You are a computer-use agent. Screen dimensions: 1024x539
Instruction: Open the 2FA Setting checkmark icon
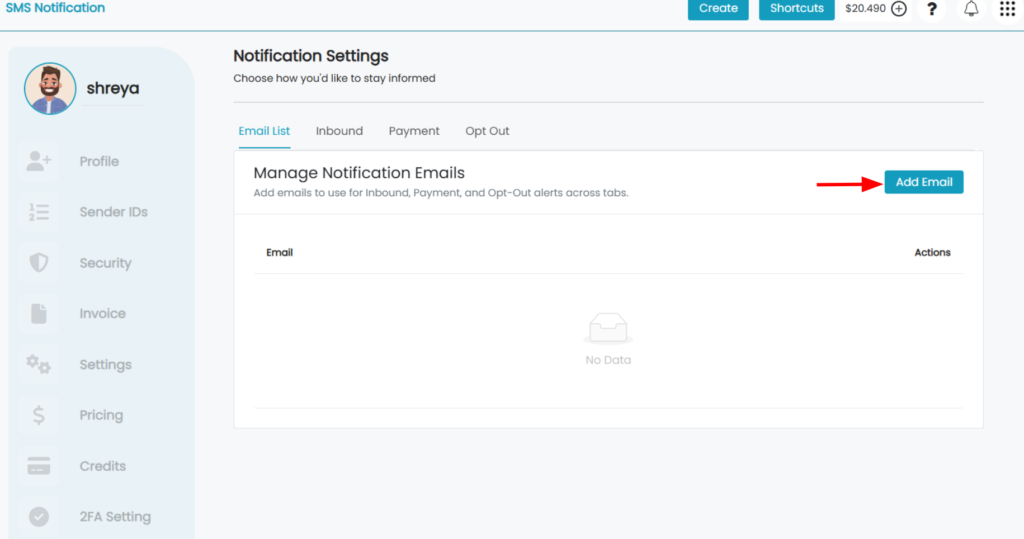point(39,517)
